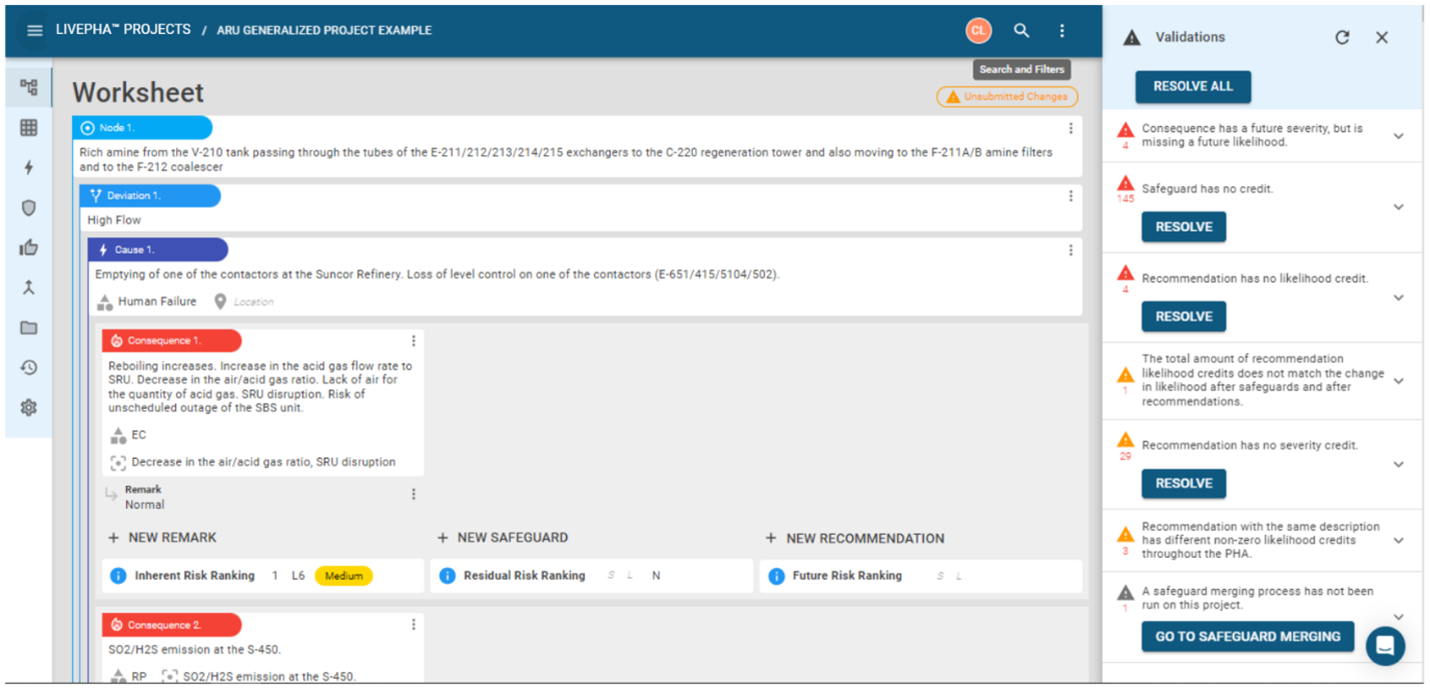
Task: Click the L6 likelihood value
Action: click(x=298, y=576)
